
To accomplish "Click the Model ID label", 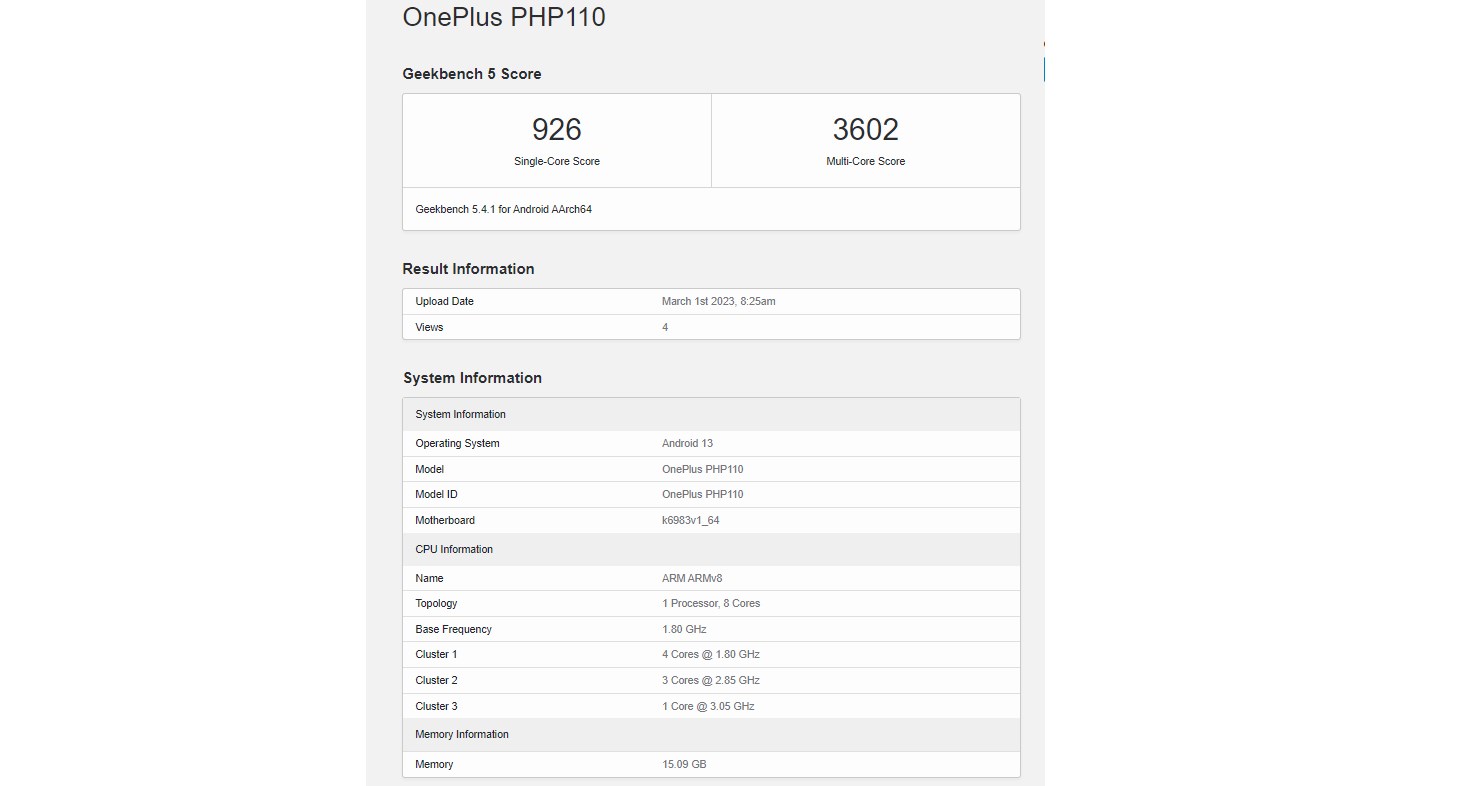I will (x=436, y=494).
